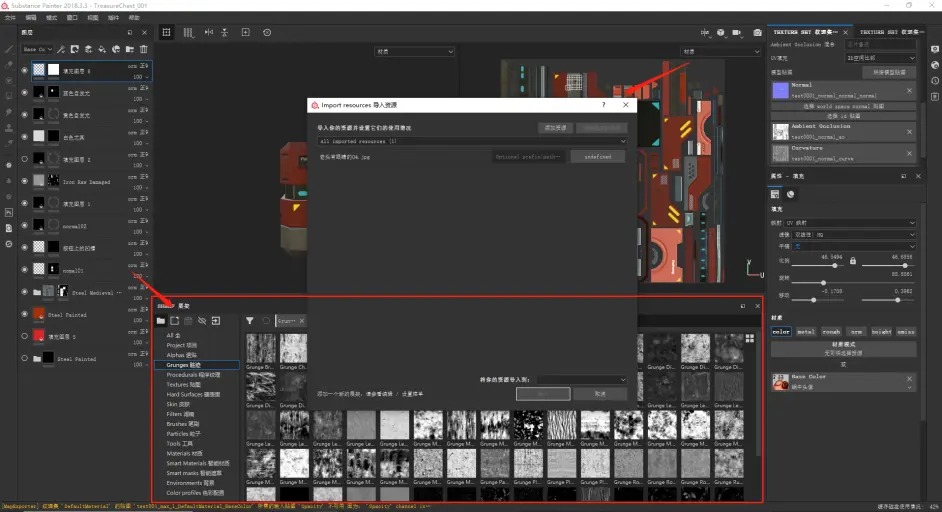Image resolution: width=942 pixels, height=512 pixels.
Task: Select Smart Materials category in shelf
Action: tap(198, 463)
